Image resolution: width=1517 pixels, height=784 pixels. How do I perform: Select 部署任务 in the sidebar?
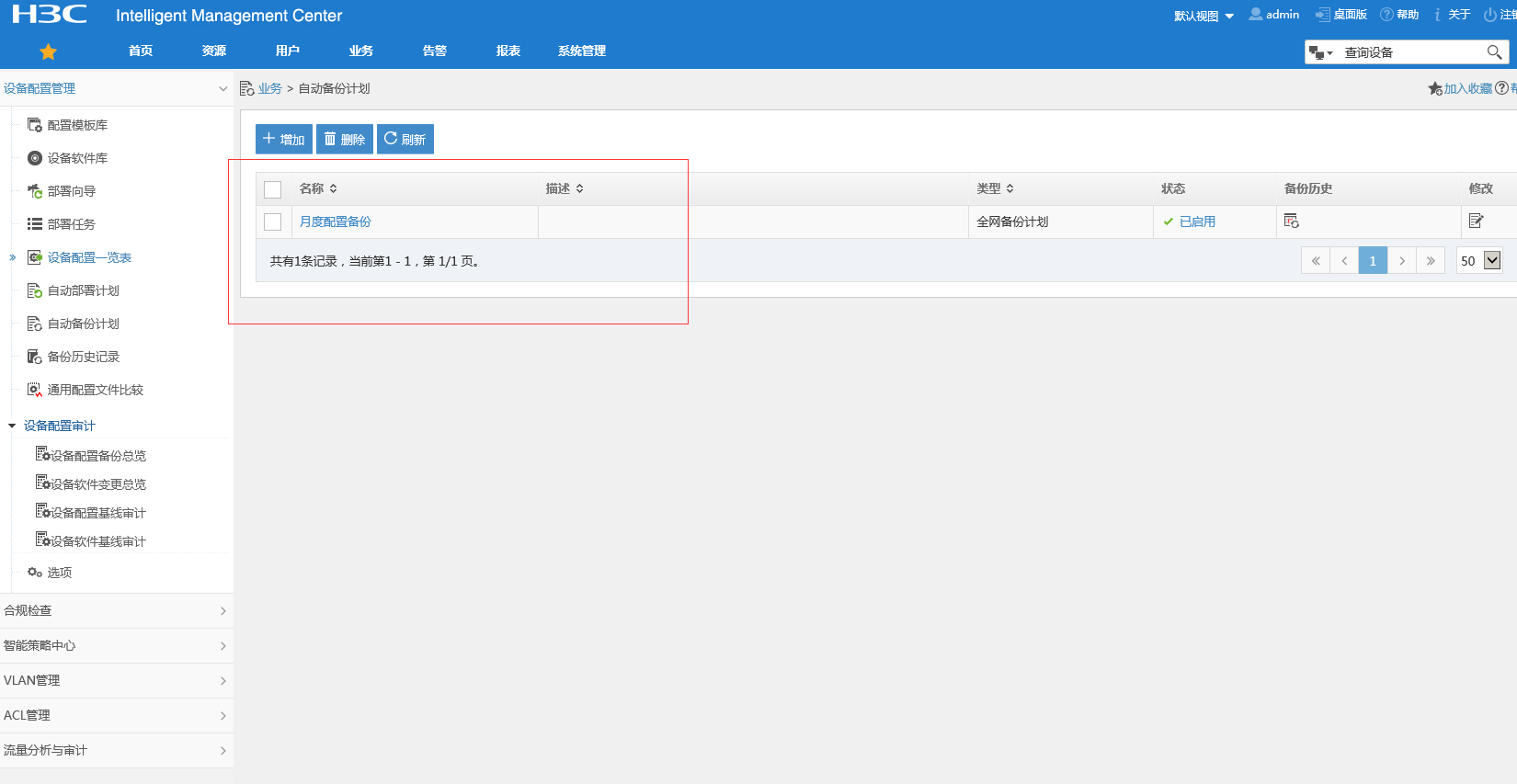72,224
